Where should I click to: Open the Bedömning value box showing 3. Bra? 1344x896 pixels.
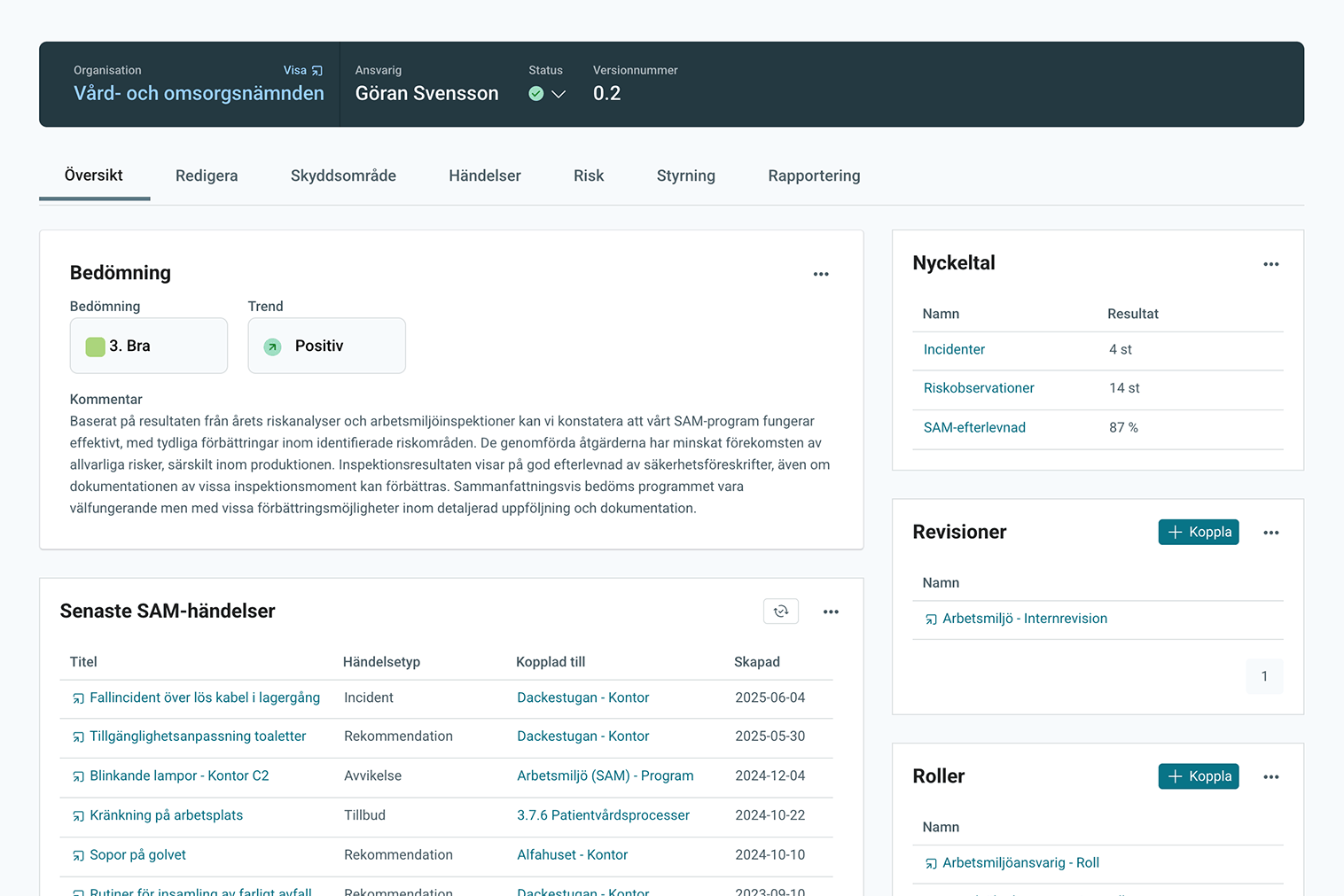[x=149, y=346]
